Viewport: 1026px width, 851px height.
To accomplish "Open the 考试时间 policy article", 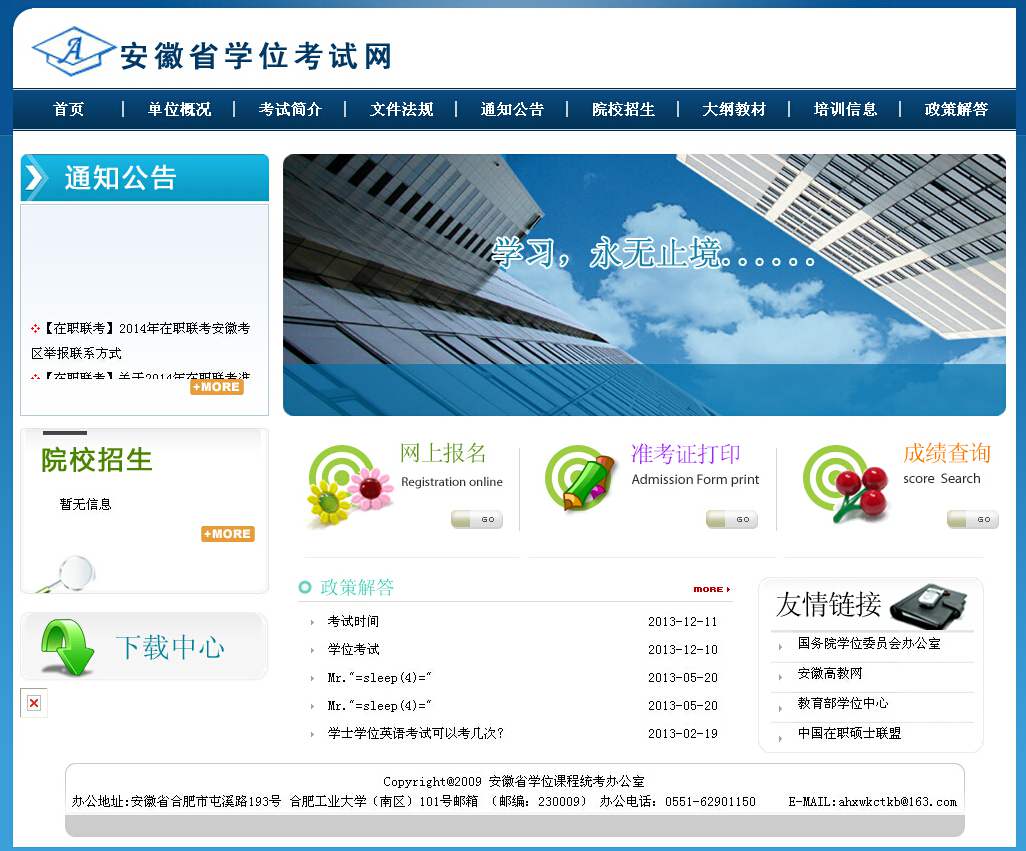I will [x=353, y=621].
